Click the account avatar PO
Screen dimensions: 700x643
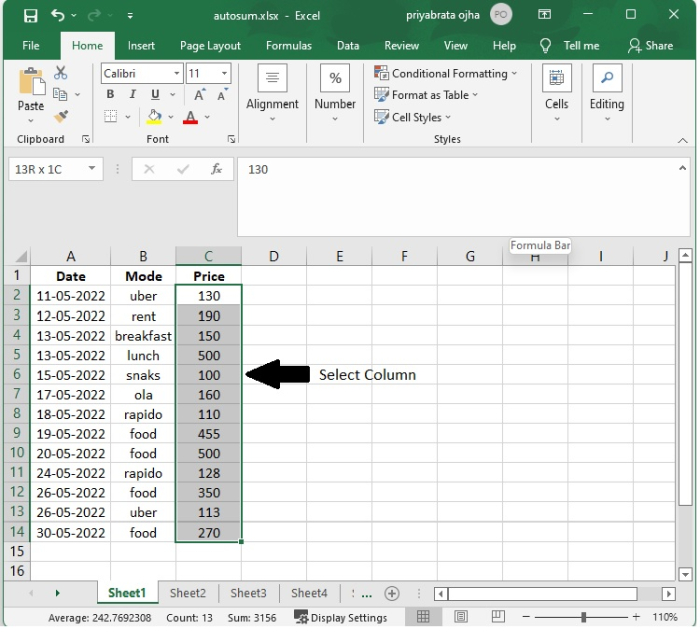point(500,15)
